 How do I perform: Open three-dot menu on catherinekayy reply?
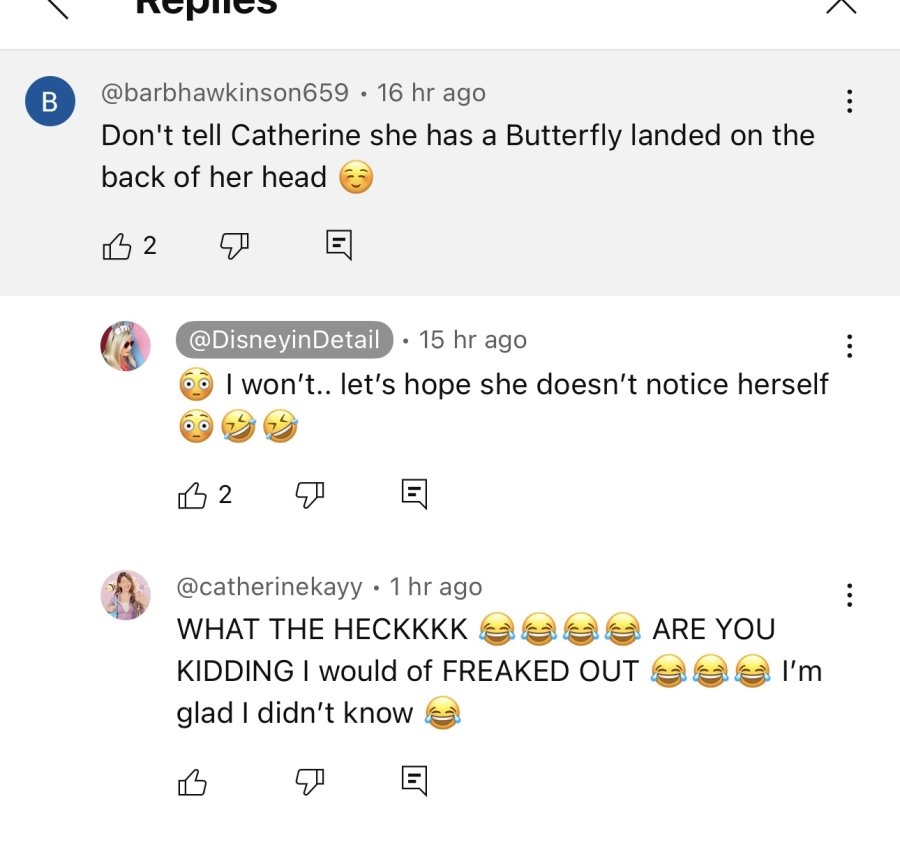(849, 595)
